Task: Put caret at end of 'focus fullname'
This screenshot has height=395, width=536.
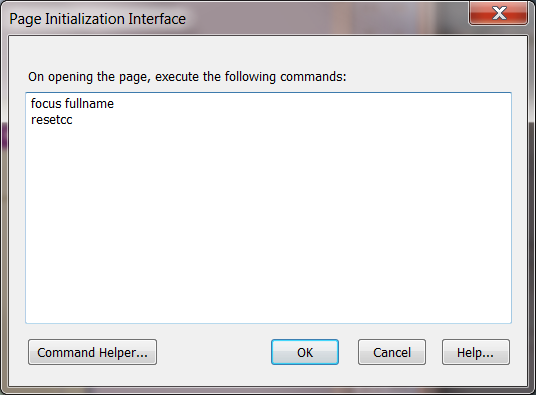Action: (115, 104)
